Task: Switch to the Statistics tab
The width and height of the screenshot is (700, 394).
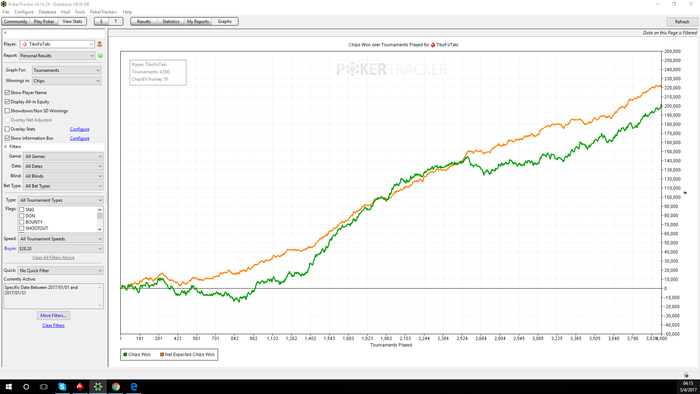Action: pos(171,21)
